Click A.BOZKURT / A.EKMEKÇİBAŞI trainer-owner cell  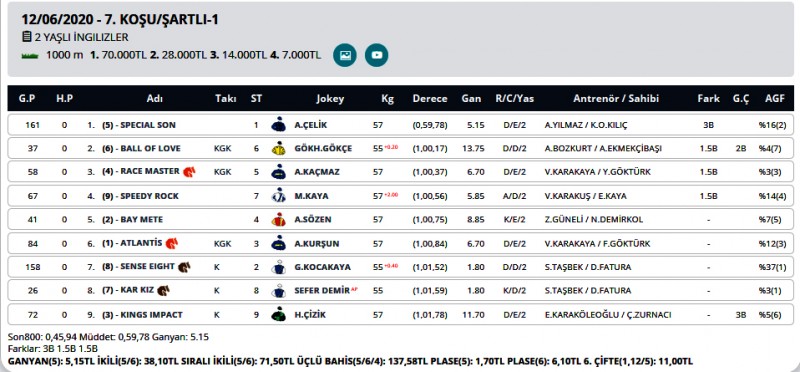[x=603, y=148]
